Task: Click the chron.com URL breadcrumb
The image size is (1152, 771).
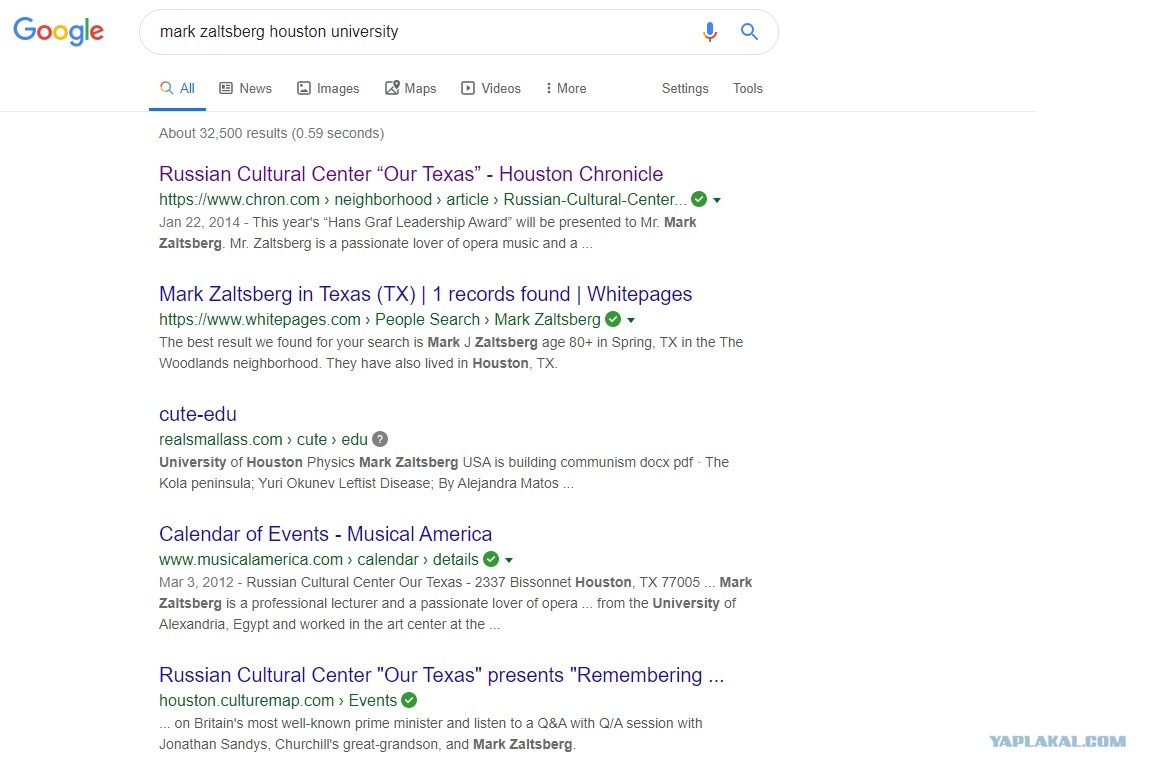Action: coord(422,199)
